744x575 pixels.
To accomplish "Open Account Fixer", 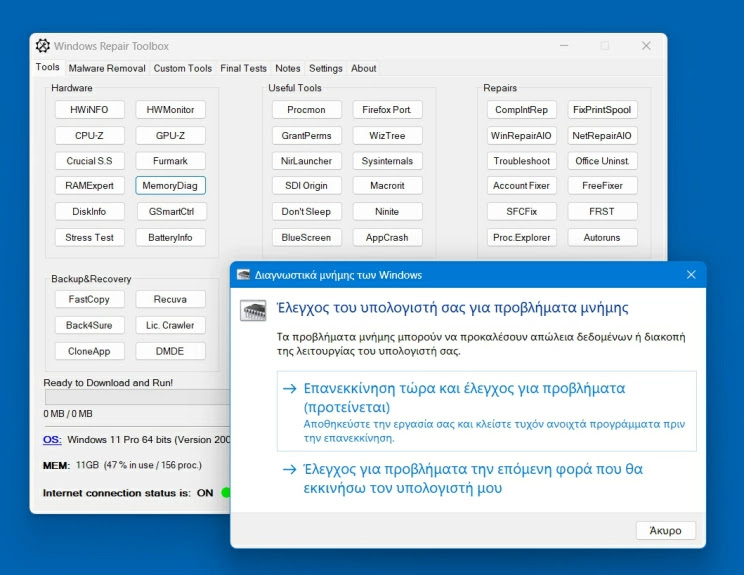I will pos(521,185).
